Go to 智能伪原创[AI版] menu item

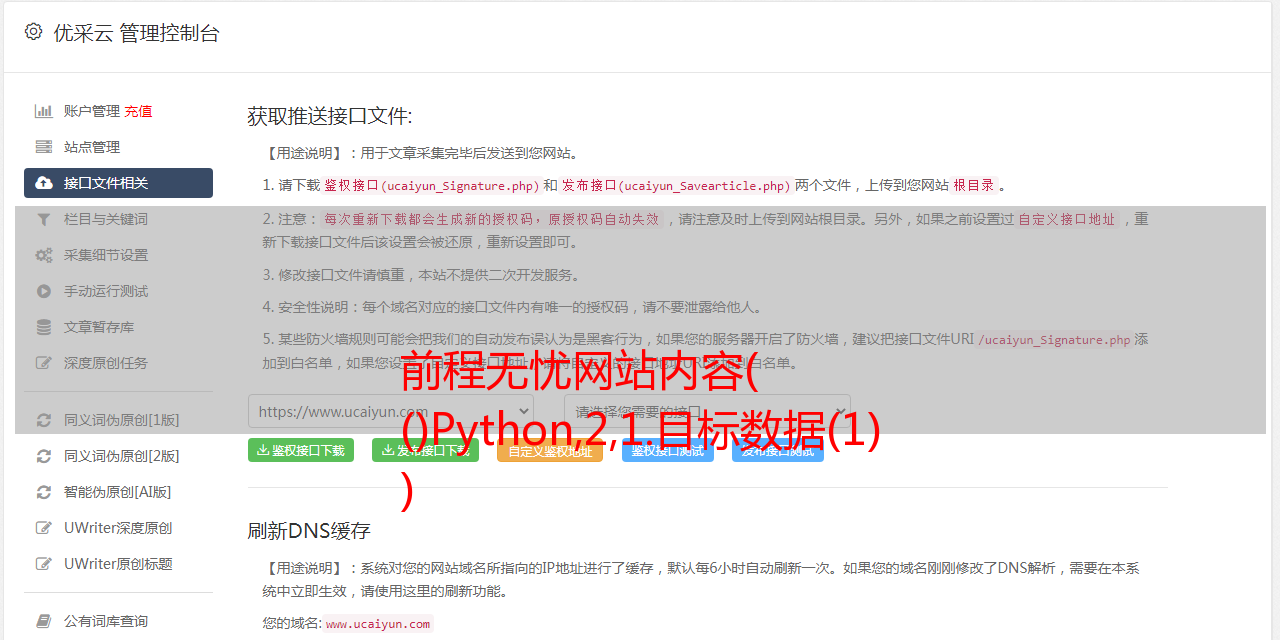click(118, 492)
